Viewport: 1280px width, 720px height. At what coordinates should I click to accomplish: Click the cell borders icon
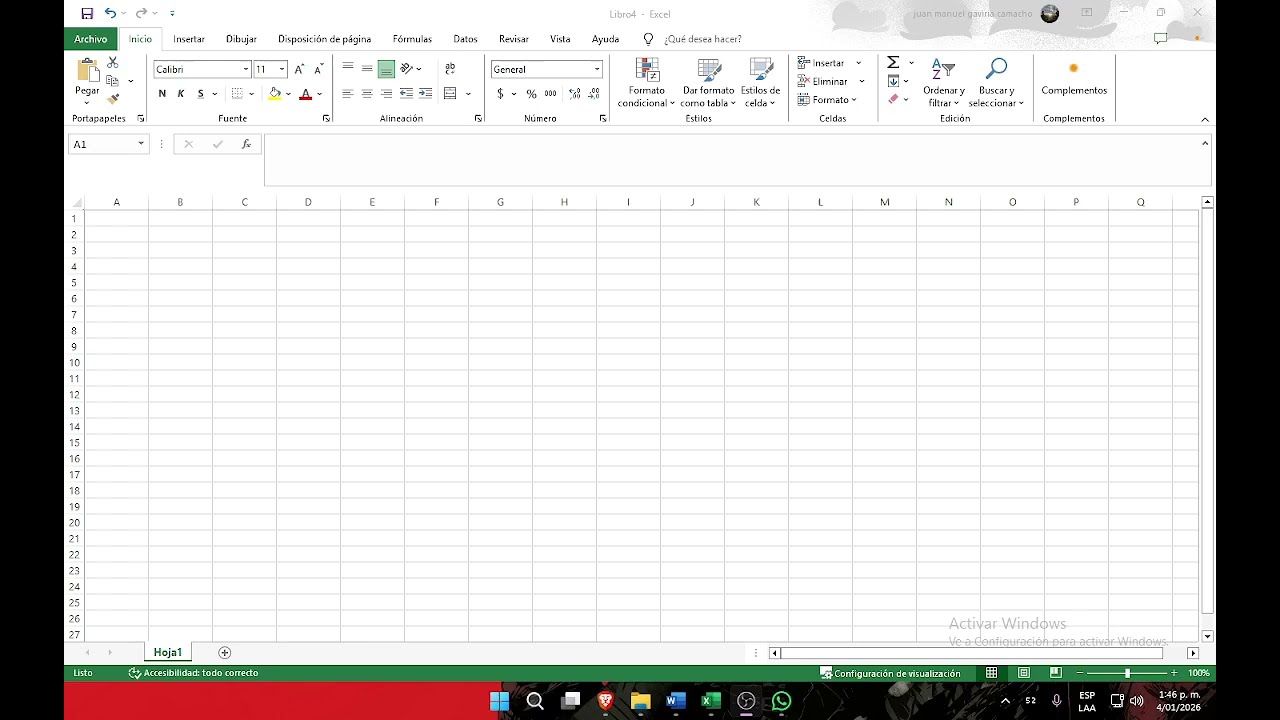tap(237, 94)
